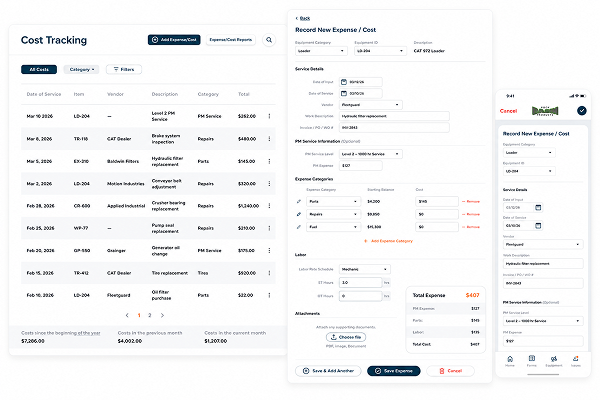Viewport: 600px width, 400px height.
Task: Click the Add Expense/Cost button
Action: point(174,40)
